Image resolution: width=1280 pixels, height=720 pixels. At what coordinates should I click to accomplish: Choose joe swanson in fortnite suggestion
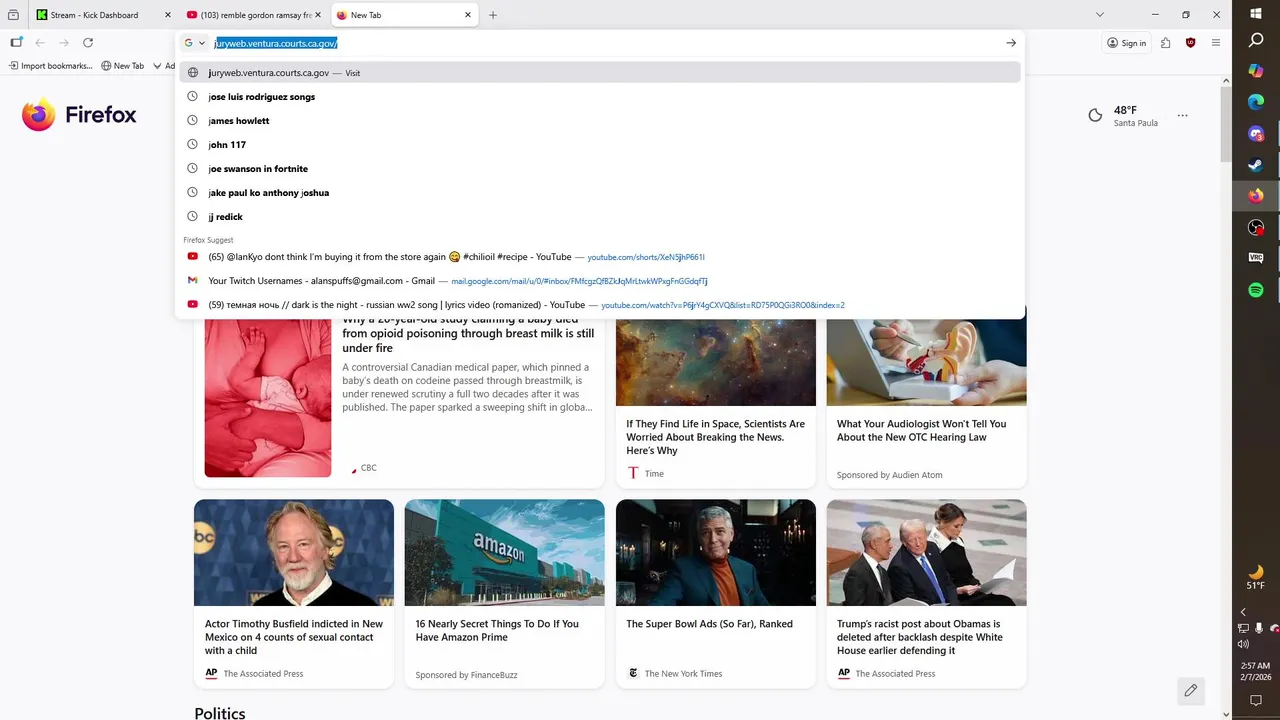(600, 169)
